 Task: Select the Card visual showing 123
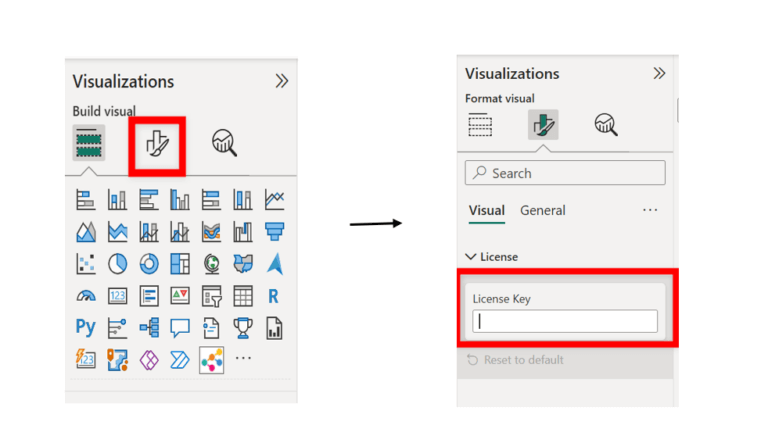pyautogui.click(x=117, y=296)
